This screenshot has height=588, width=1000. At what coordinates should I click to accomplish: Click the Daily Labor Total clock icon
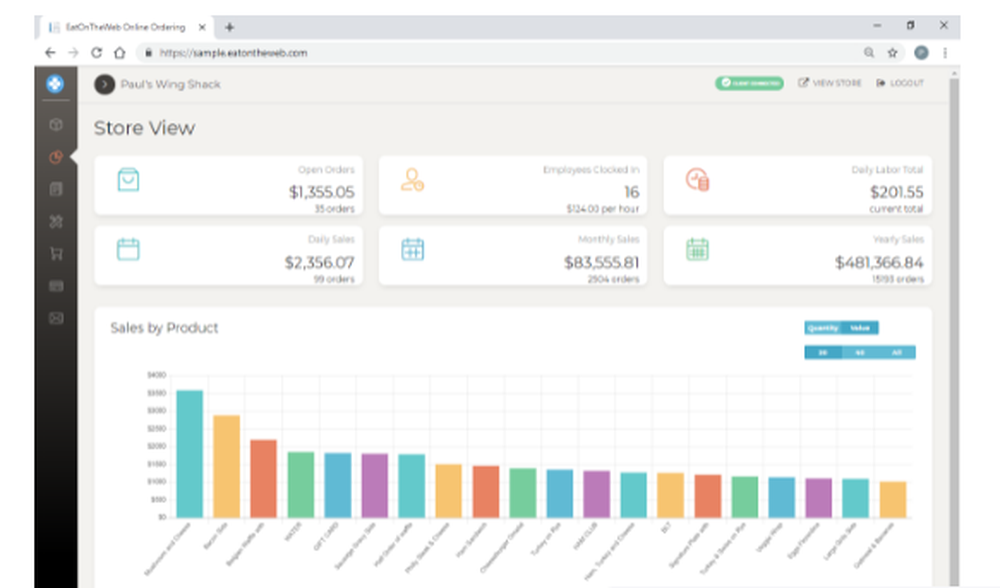(697, 180)
